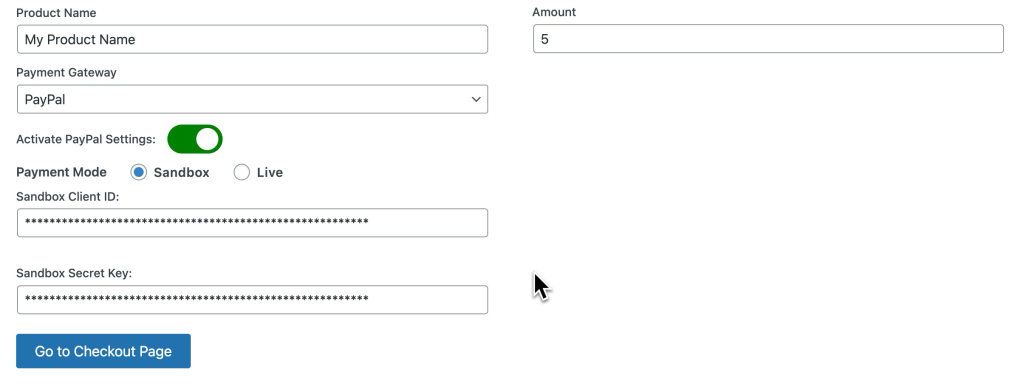1024x387 pixels.
Task: Click the Product Name input field
Action: pyautogui.click(x=252, y=39)
